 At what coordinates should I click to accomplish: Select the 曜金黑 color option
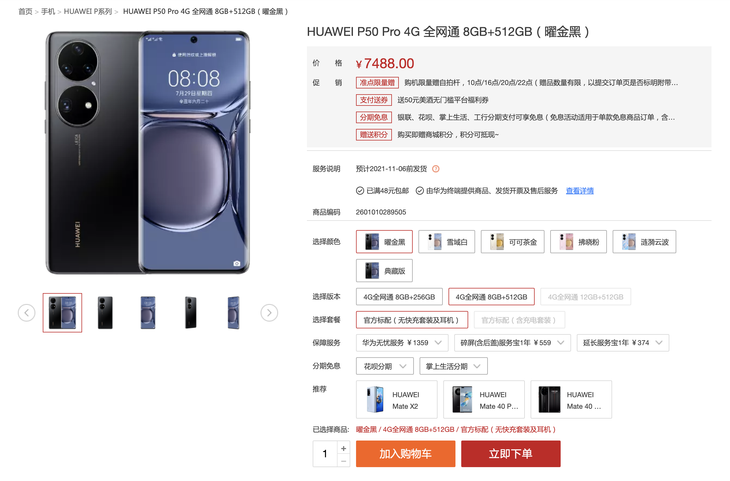pyautogui.click(x=384, y=242)
